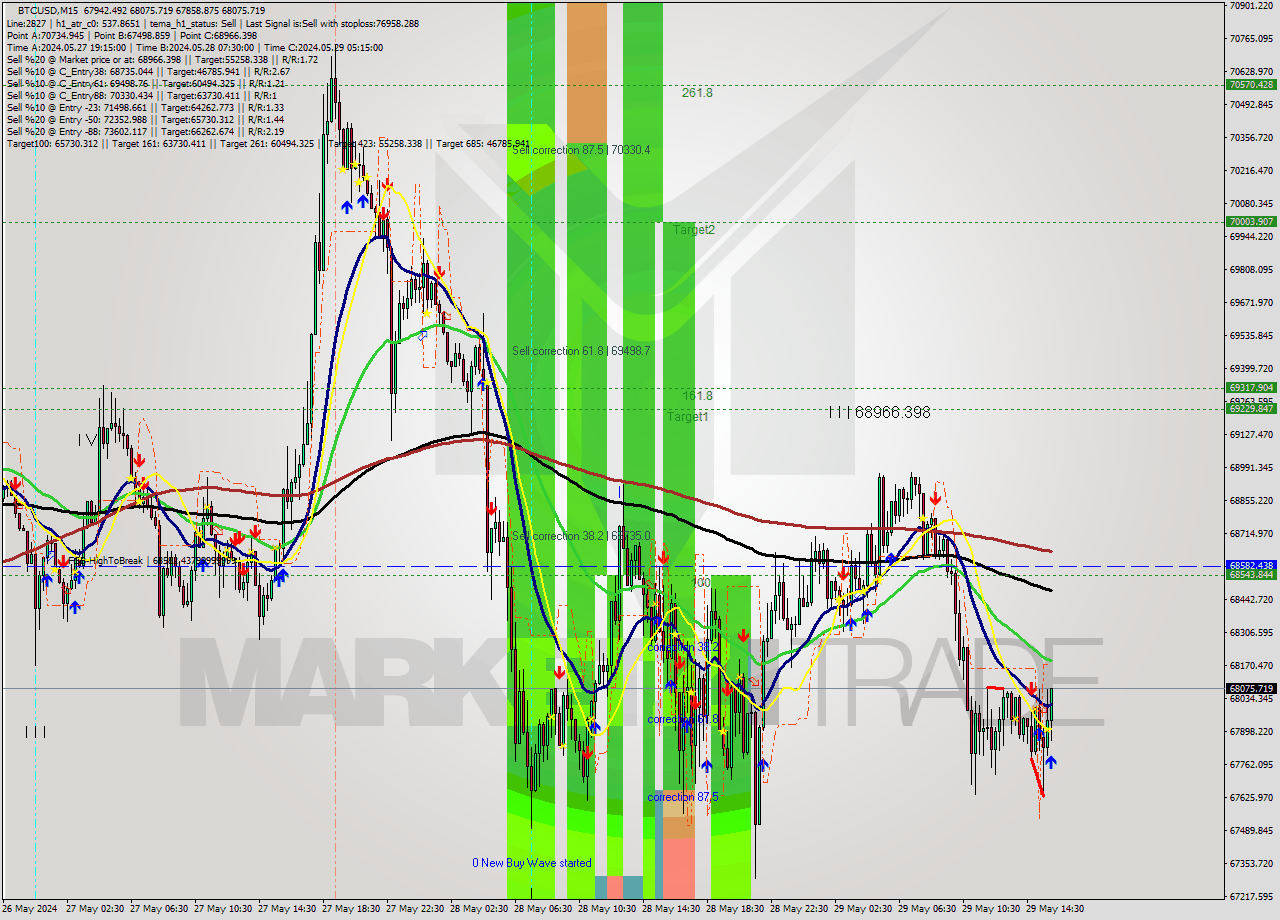Click the 'Sell correction 87.5 | 70330.4' label

[581, 150]
